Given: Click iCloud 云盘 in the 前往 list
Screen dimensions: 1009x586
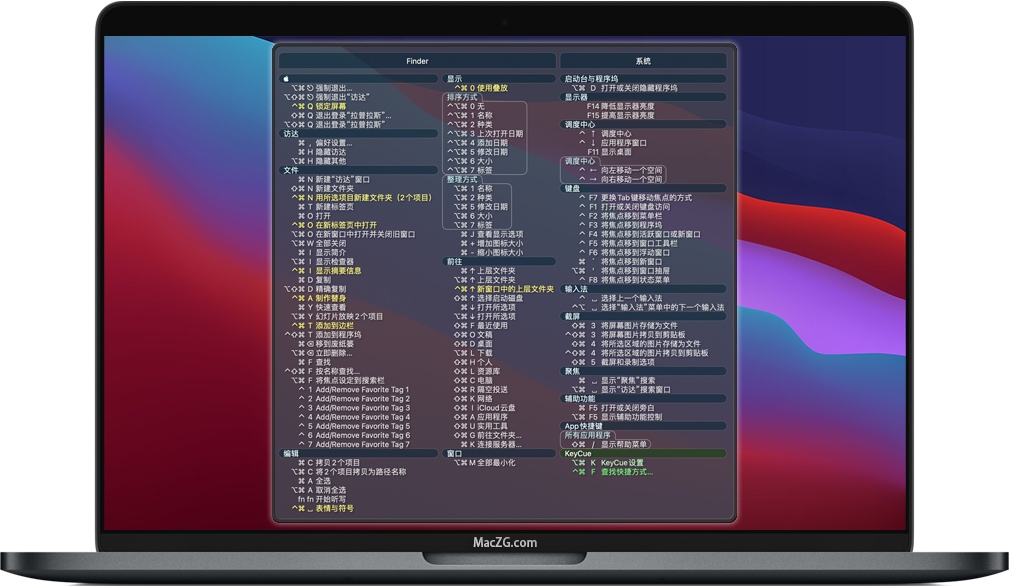Looking at the screenshot, I should [497, 406].
